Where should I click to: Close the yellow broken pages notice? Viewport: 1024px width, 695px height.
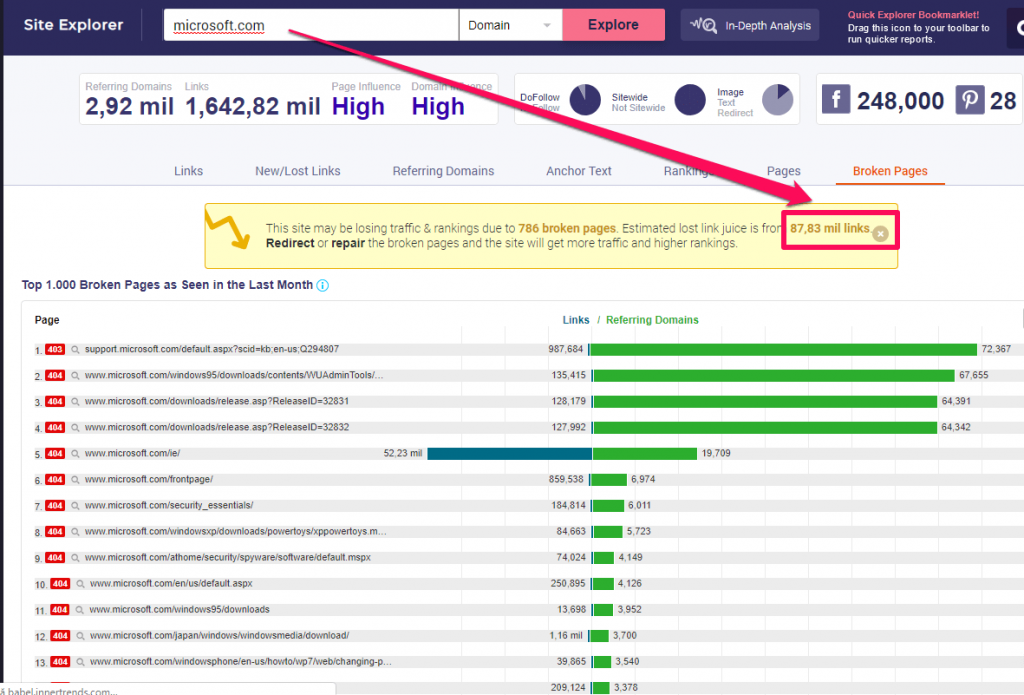coord(880,234)
